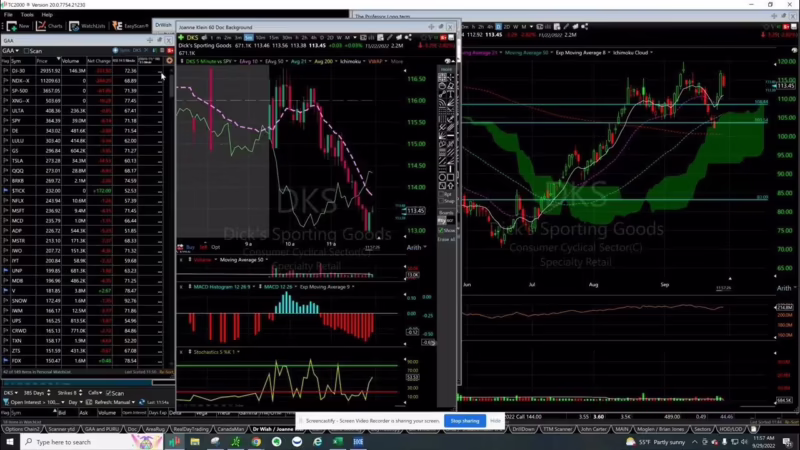This screenshot has height=450, width=800.
Task: Click the Buy button under the 5-minute chart
Action: (190, 247)
